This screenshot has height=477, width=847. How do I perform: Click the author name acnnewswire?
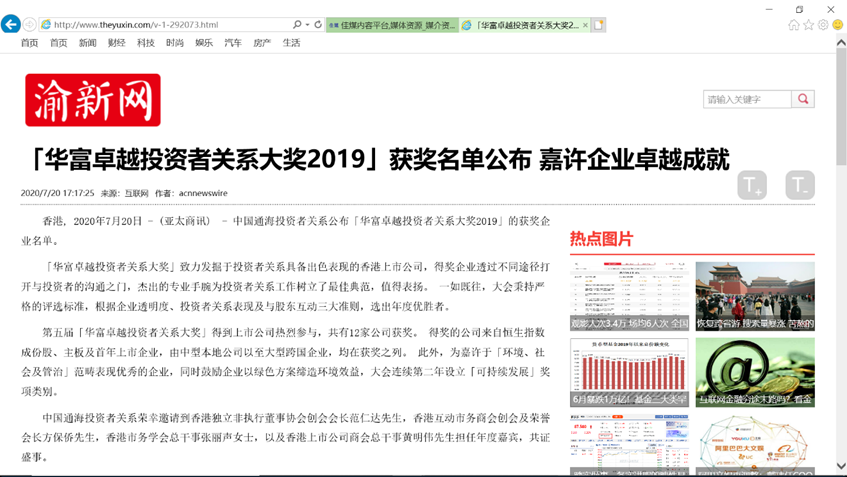coord(203,193)
